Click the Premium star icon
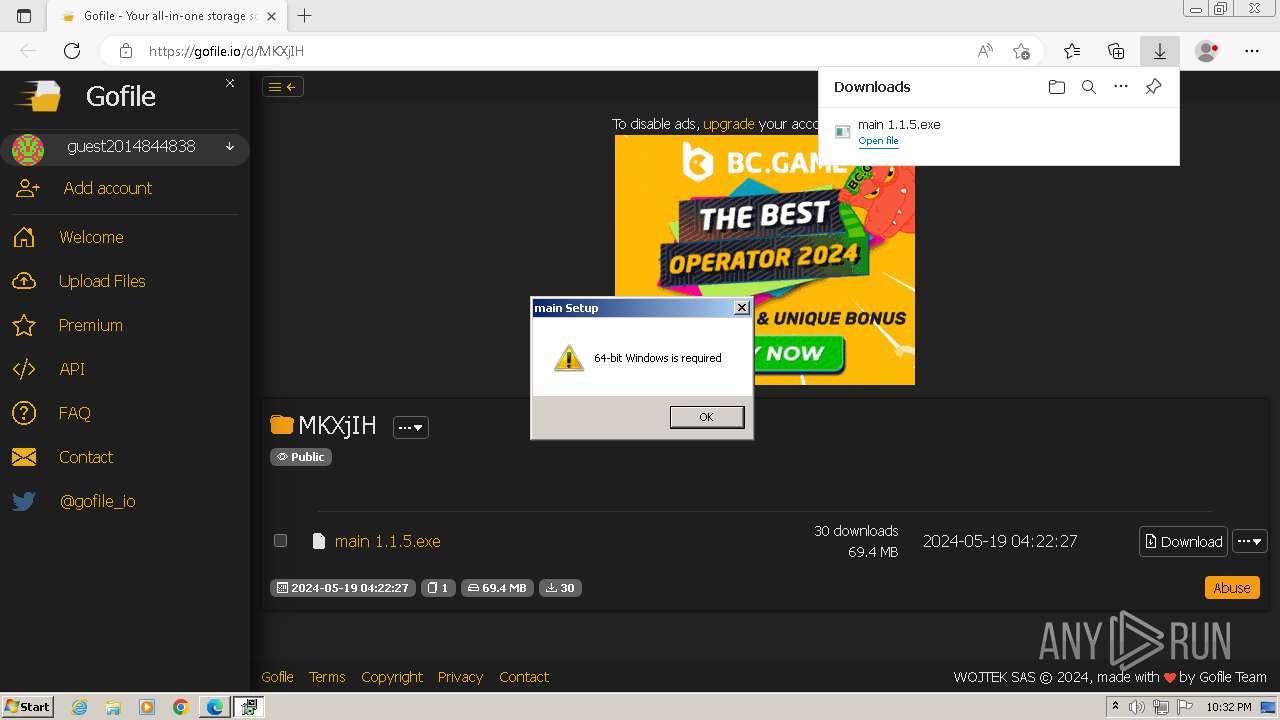This screenshot has height=720, width=1280. coord(24,325)
